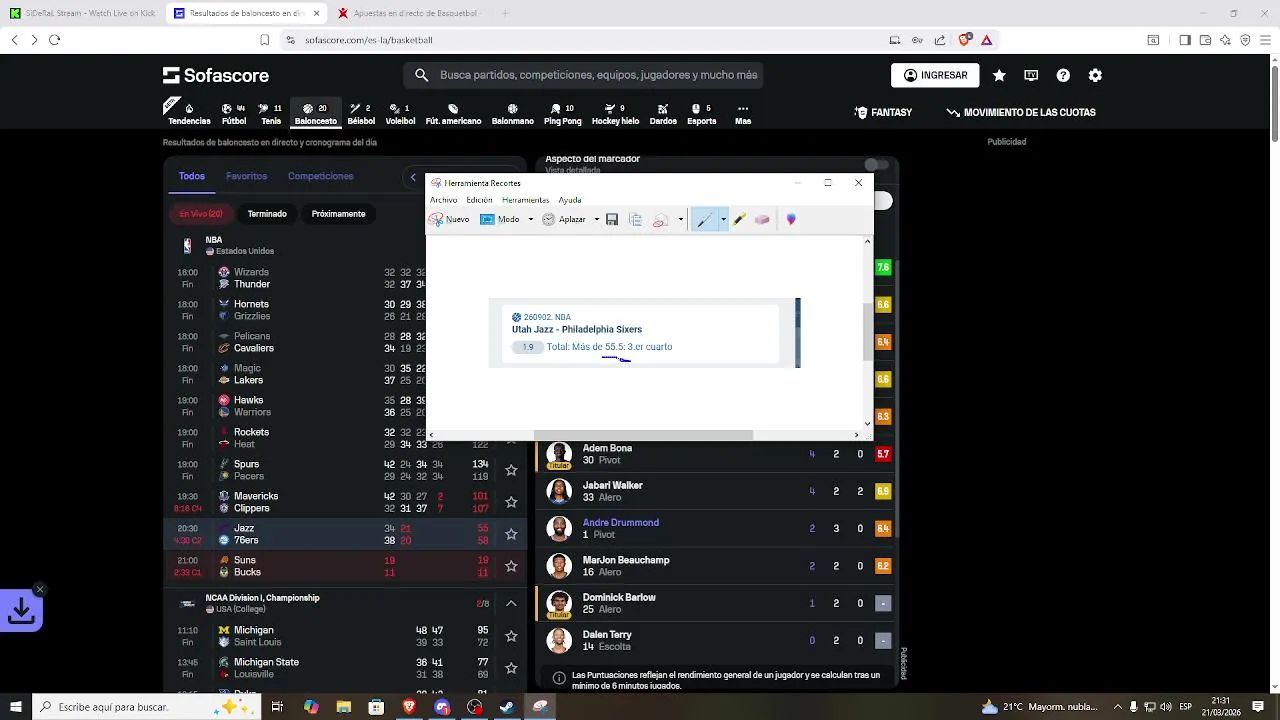Viewport: 1280px width, 720px height.
Task: Open the Esports category
Action: [701, 114]
